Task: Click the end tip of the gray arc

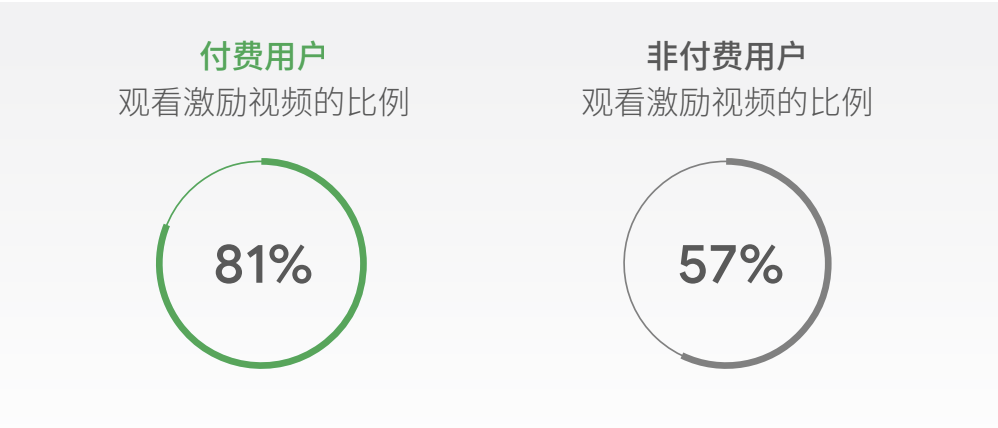Action: [x=684, y=356]
